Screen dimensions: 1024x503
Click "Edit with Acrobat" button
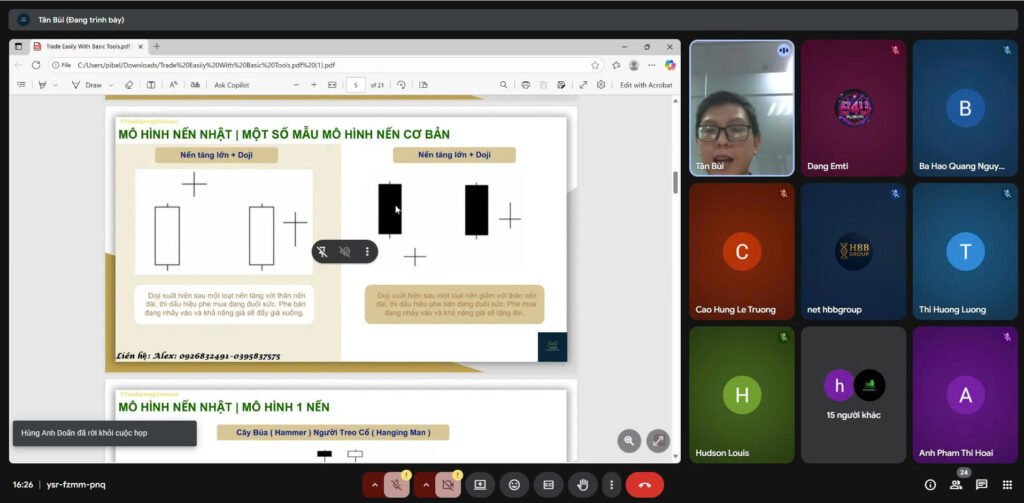[646, 85]
